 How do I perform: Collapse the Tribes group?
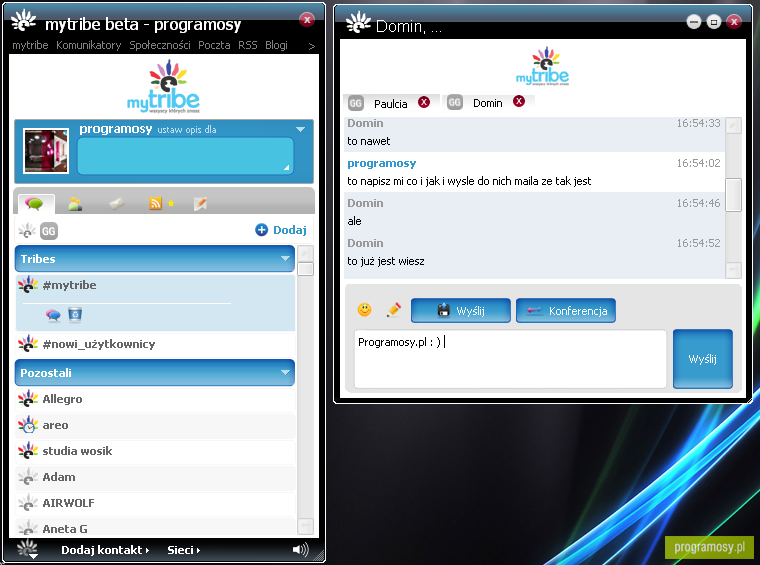coord(285,259)
